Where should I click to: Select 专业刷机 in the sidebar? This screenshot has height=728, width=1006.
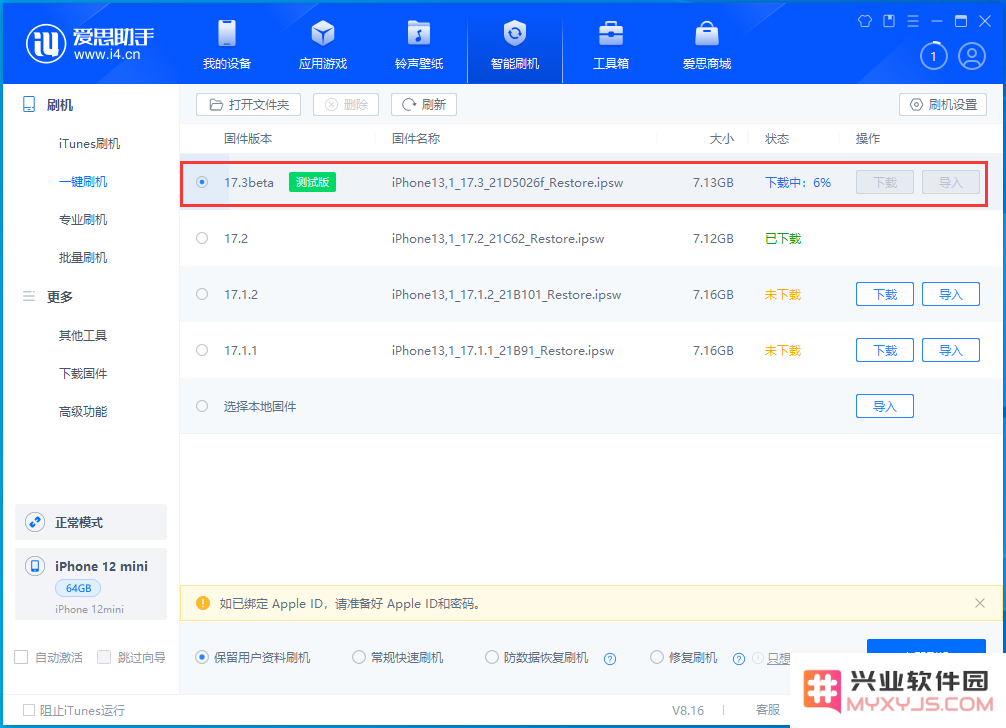tap(83, 219)
